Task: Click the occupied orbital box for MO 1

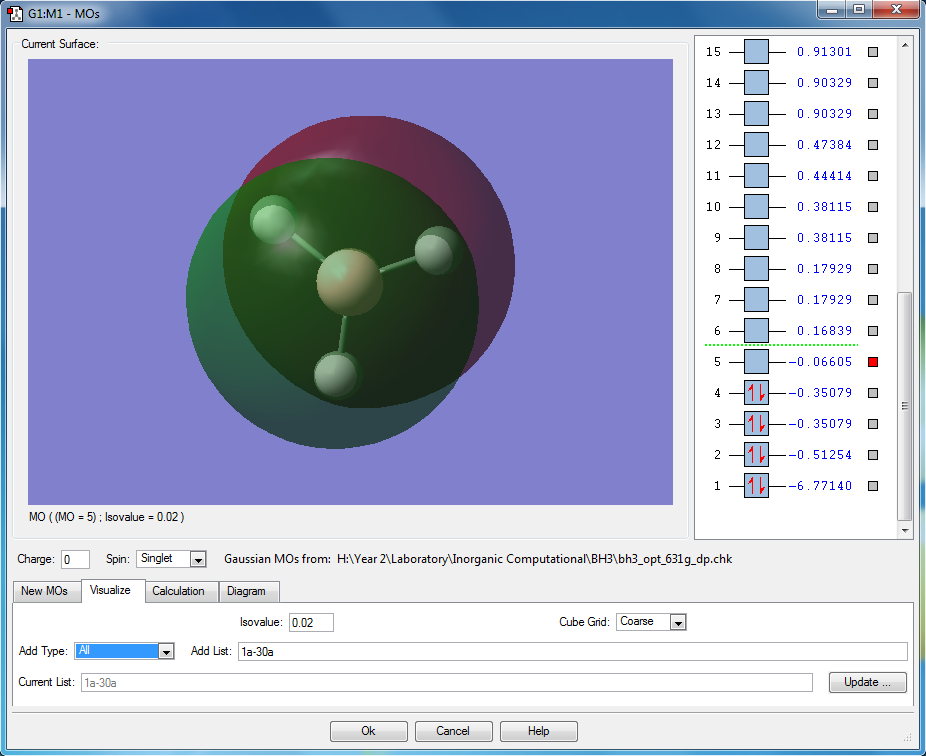Action: pyautogui.click(x=756, y=486)
